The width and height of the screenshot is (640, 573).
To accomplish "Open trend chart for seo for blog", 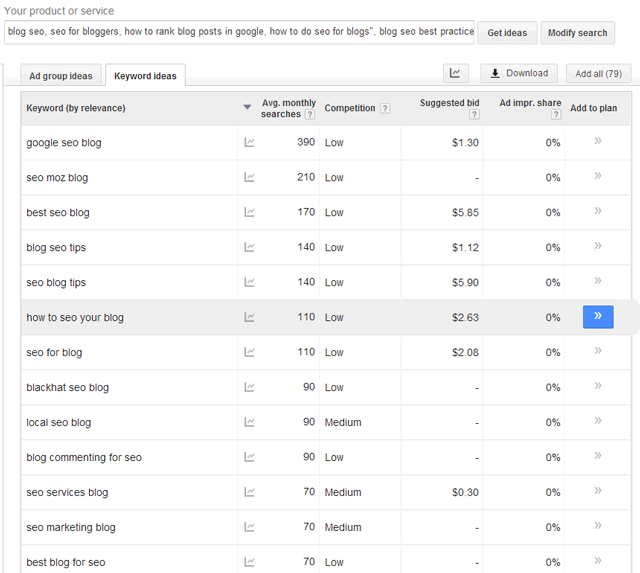I will [x=249, y=352].
